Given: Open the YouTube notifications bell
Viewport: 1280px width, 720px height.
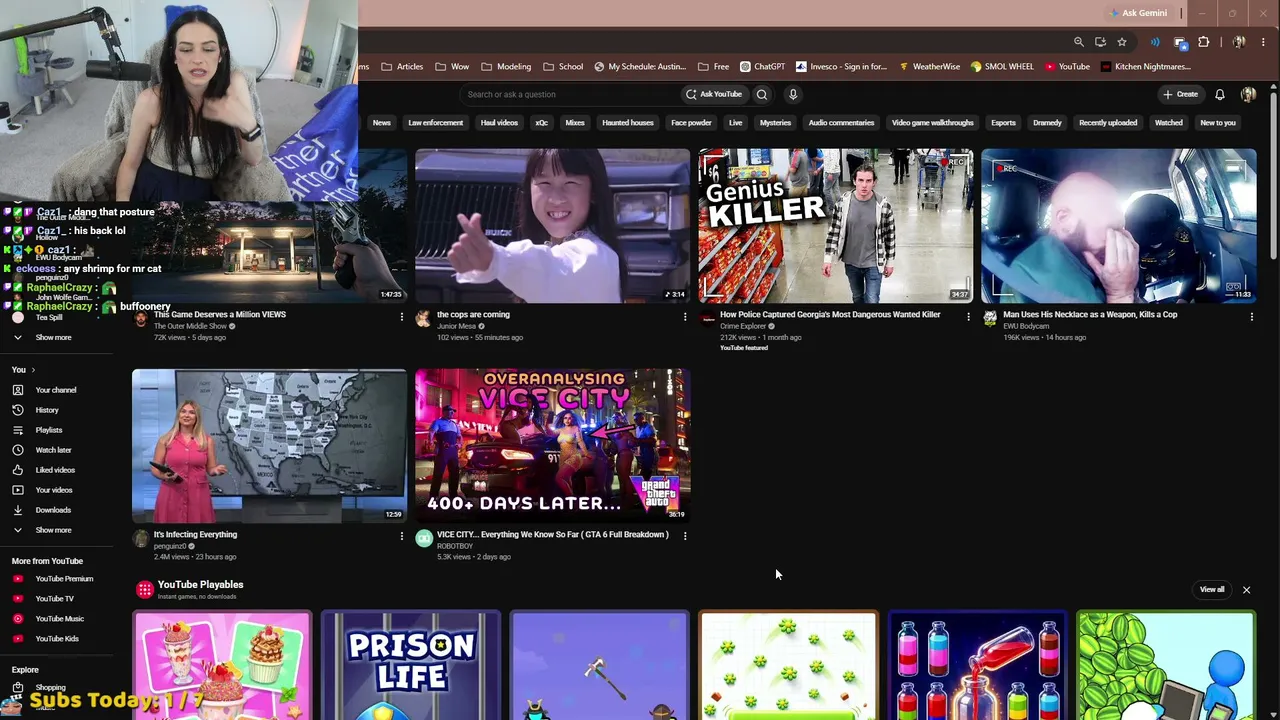Looking at the screenshot, I should pos(1220,94).
